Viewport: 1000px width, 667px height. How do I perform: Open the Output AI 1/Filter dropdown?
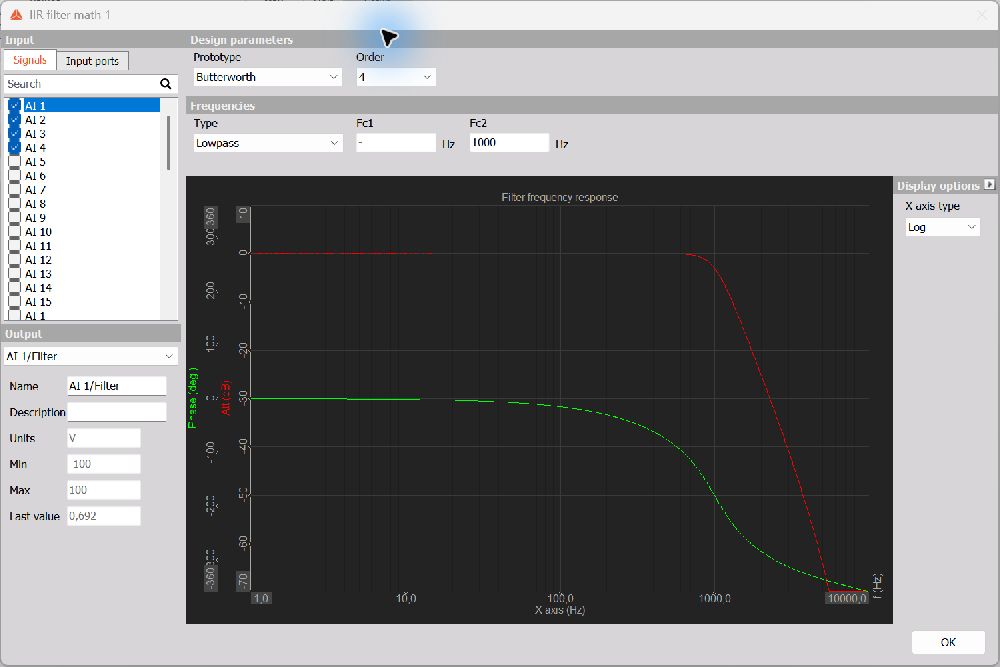pyautogui.click(x=90, y=356)
